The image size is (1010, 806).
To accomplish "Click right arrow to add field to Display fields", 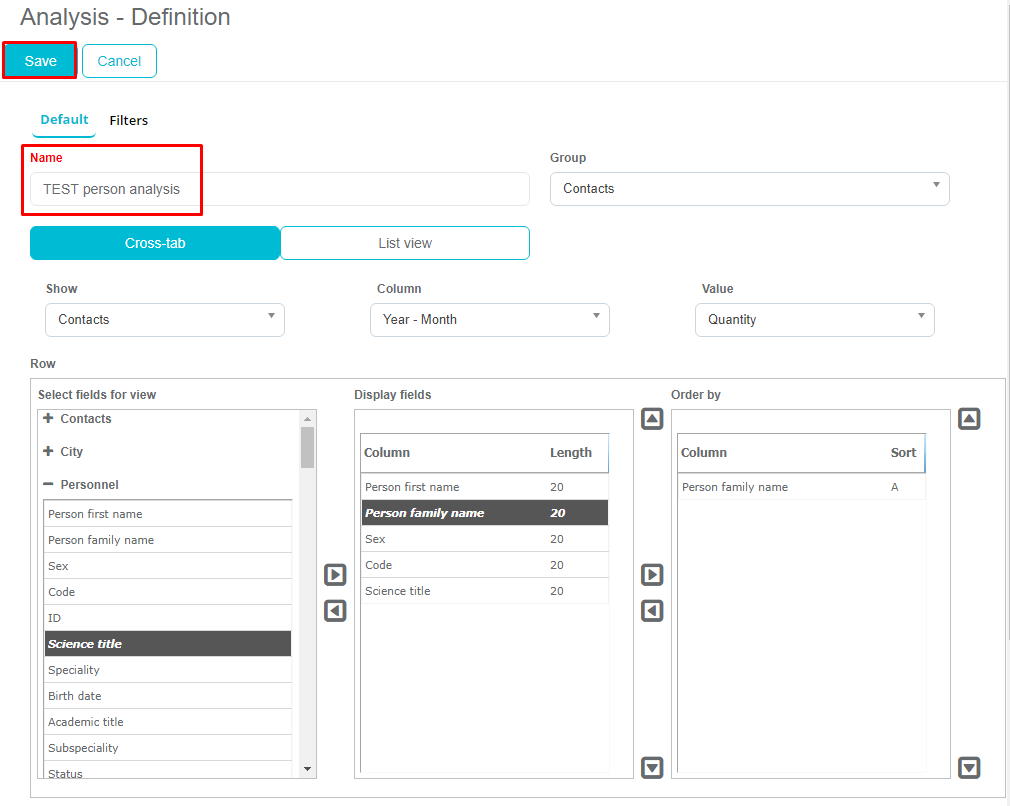I will (335, 575).
